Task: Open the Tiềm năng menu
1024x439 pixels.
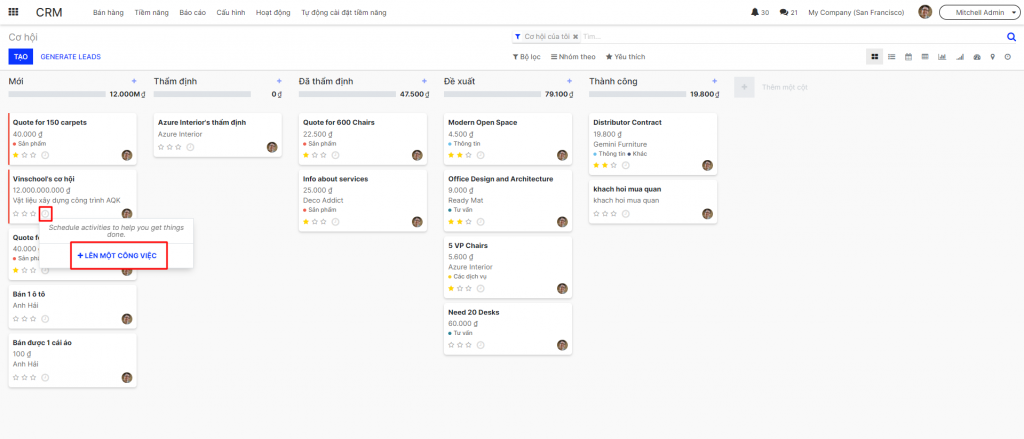Action: (151, 12)
